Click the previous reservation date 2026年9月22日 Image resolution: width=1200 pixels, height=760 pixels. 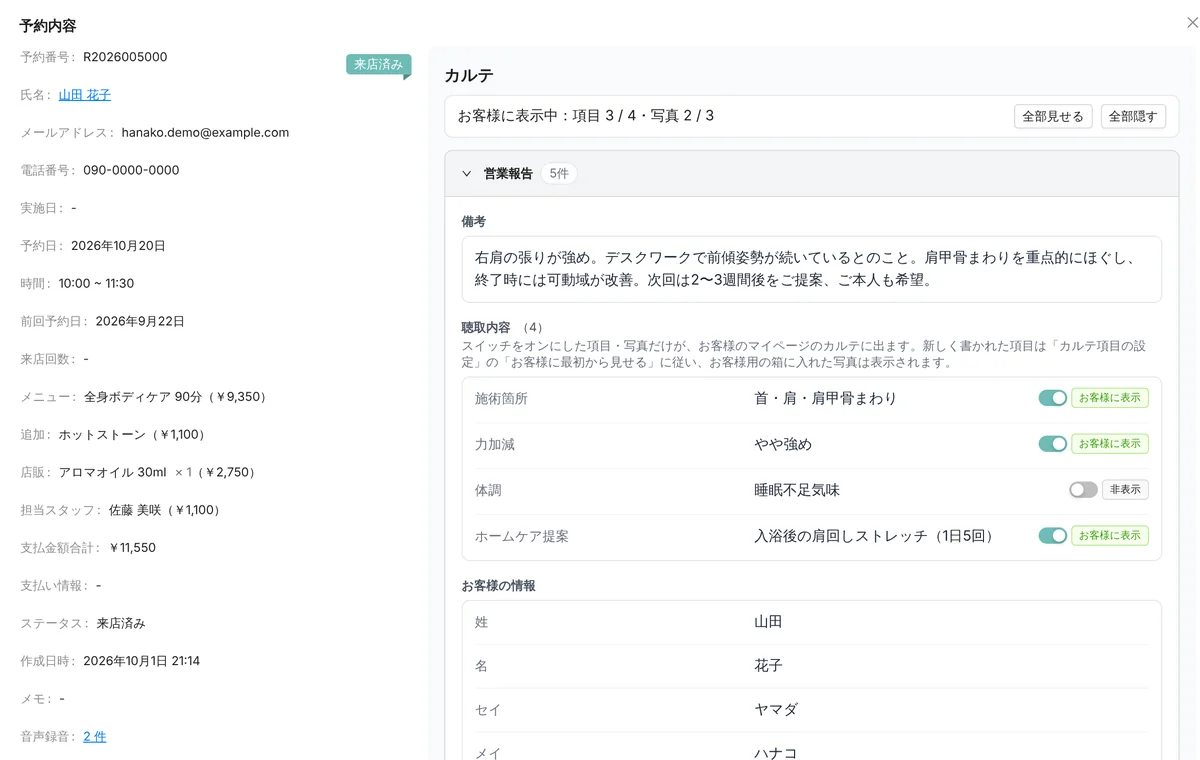[140, 322]
